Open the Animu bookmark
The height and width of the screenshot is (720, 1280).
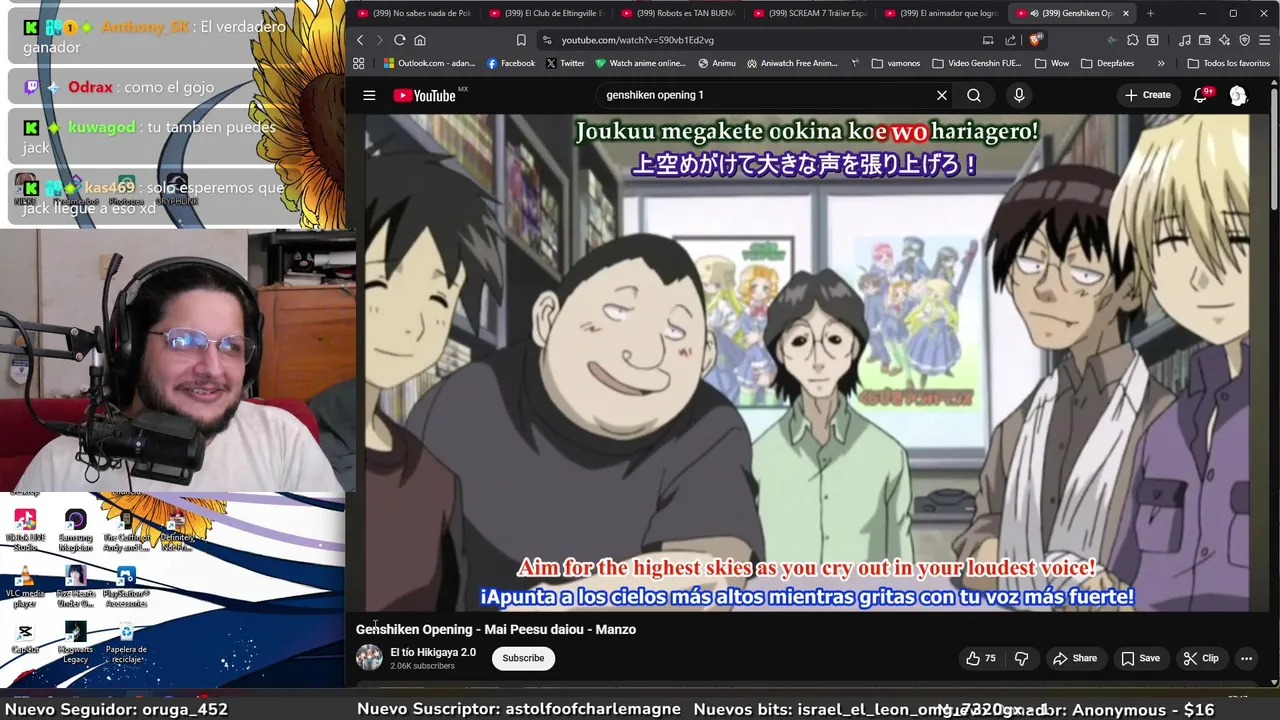click(x=717, y=63)
